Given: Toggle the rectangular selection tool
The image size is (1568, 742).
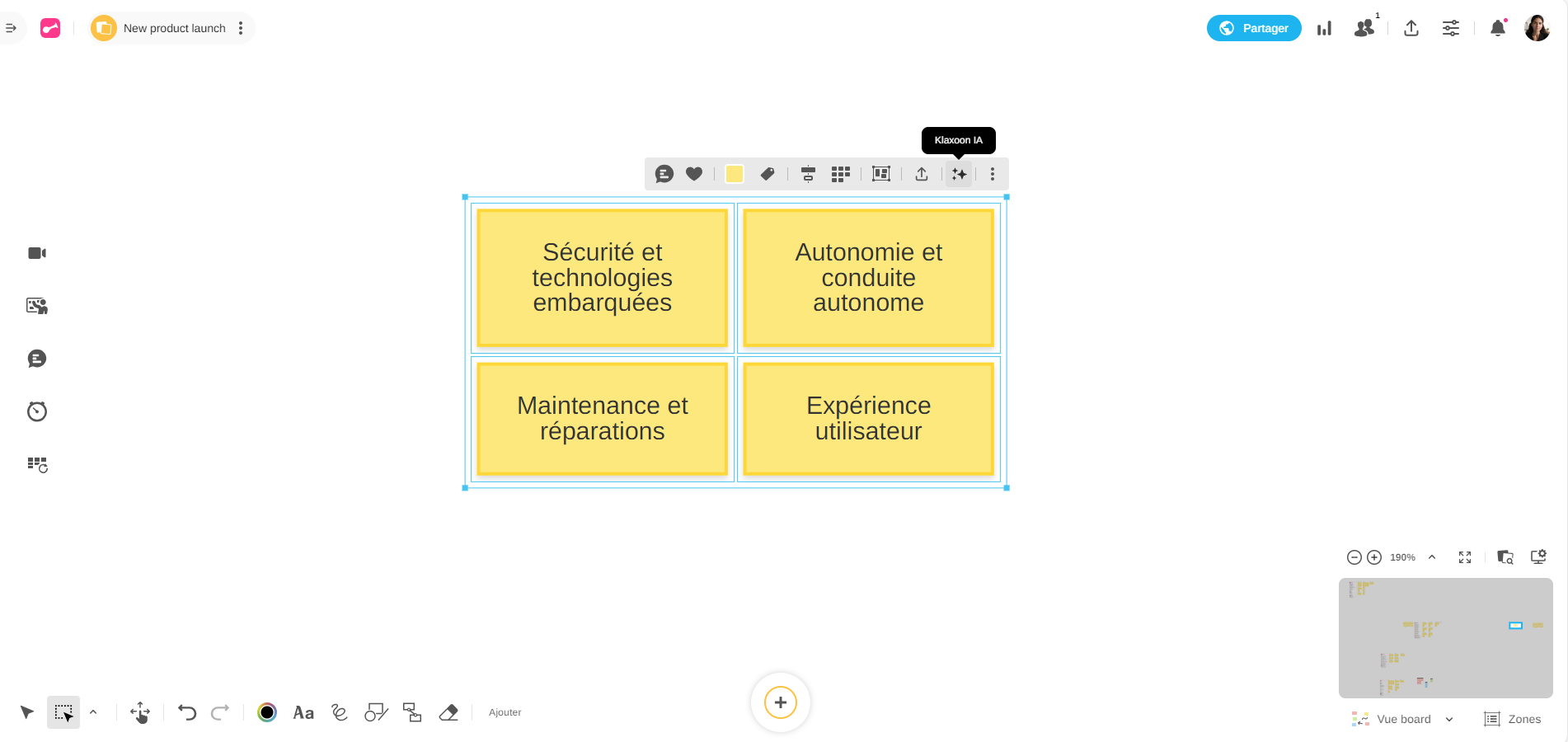Looking at the screenshot, I should pyautogui.click(x=63, y=712).
